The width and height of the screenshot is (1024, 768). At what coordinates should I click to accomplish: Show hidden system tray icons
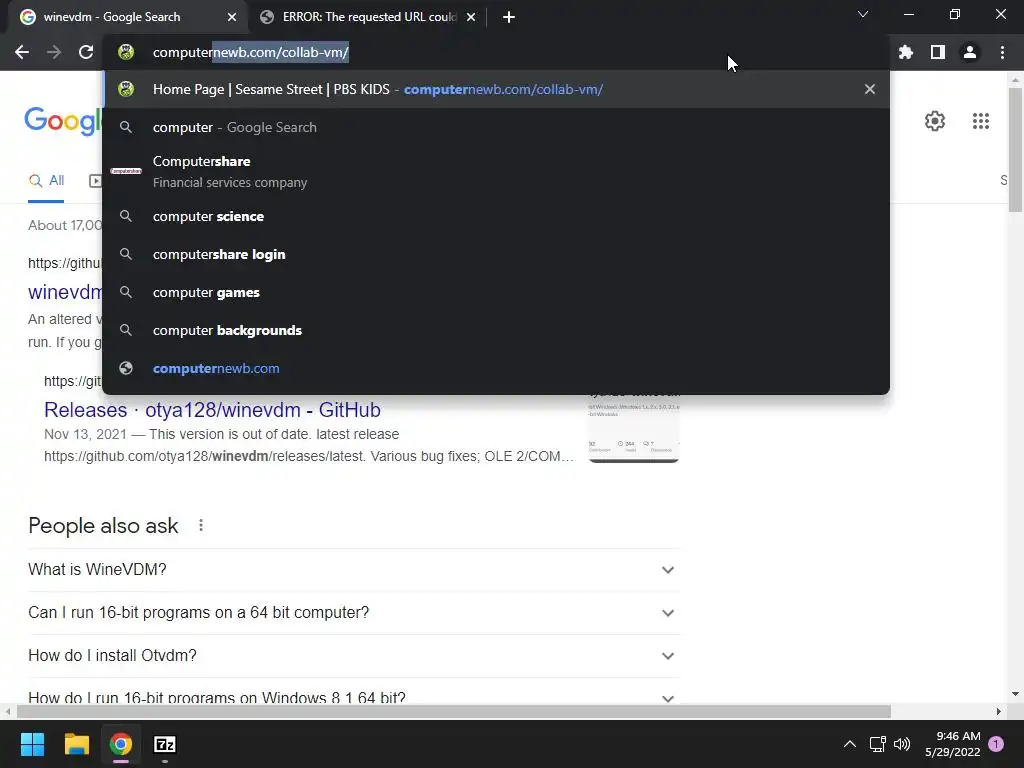(x=849, y=744)
